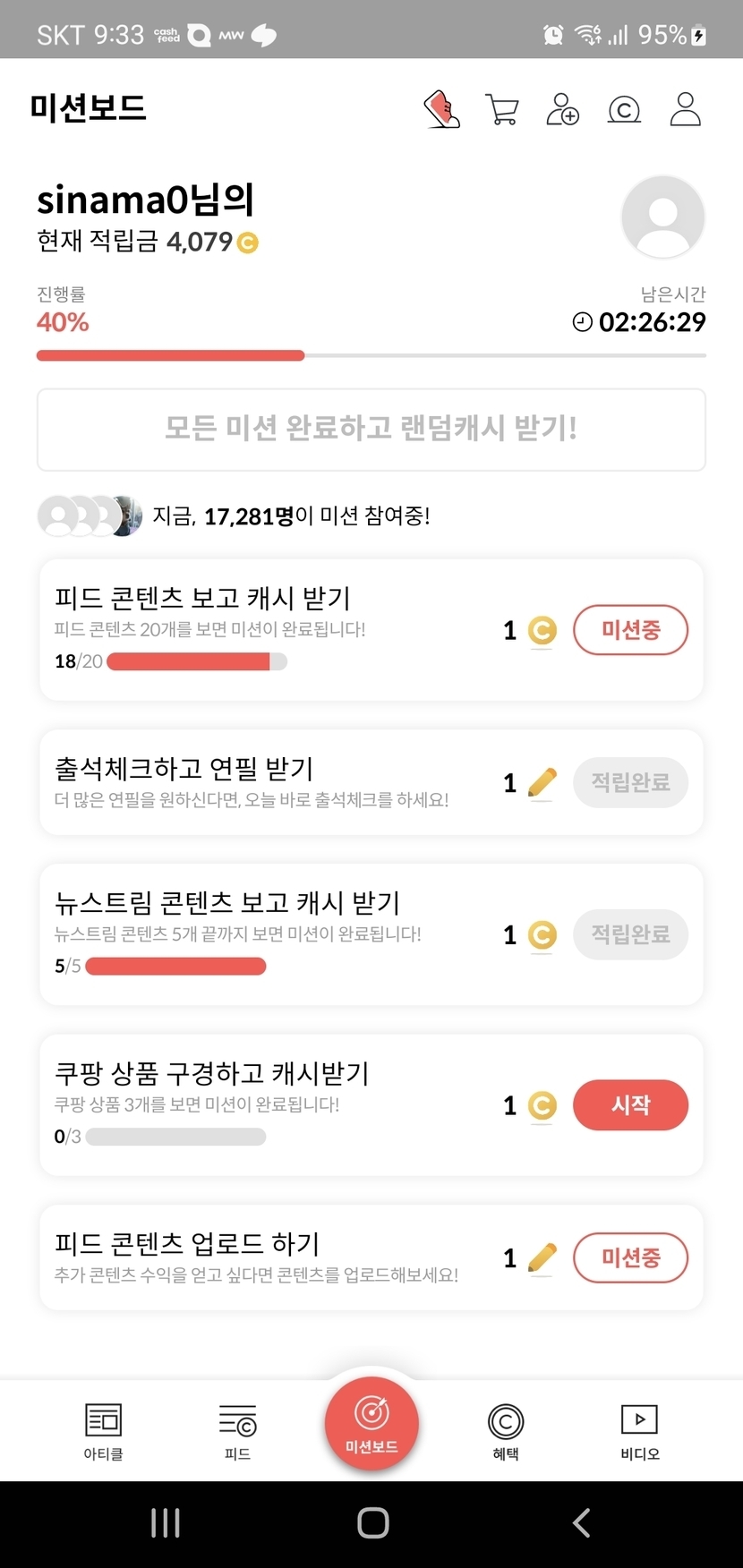
Task: Open the 아티클 tab
Action: point(103,1431)
